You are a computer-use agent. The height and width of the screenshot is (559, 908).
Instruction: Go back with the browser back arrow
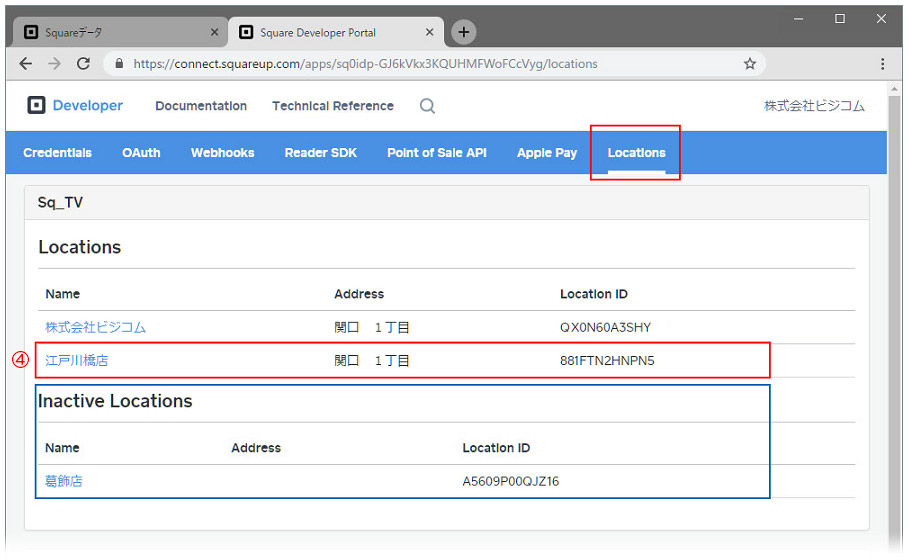(25, 64)
